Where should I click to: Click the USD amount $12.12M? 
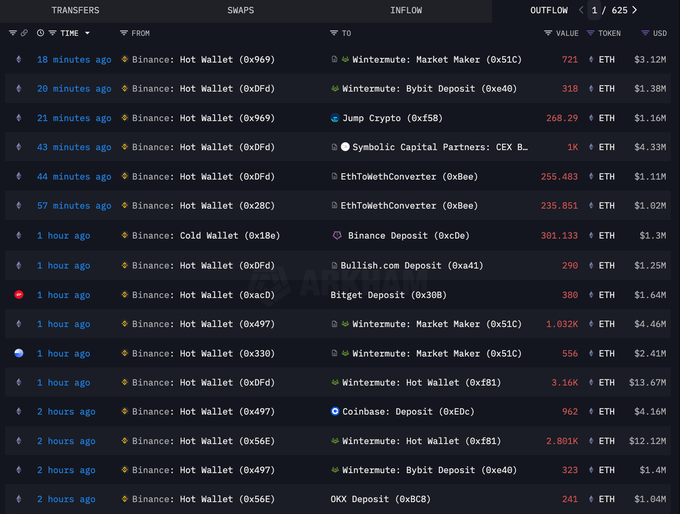point(647,441)
